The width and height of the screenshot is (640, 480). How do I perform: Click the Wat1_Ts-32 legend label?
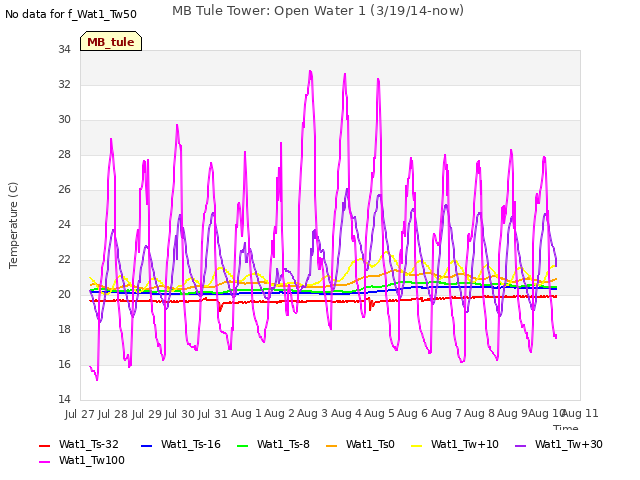tap(89, 444)
